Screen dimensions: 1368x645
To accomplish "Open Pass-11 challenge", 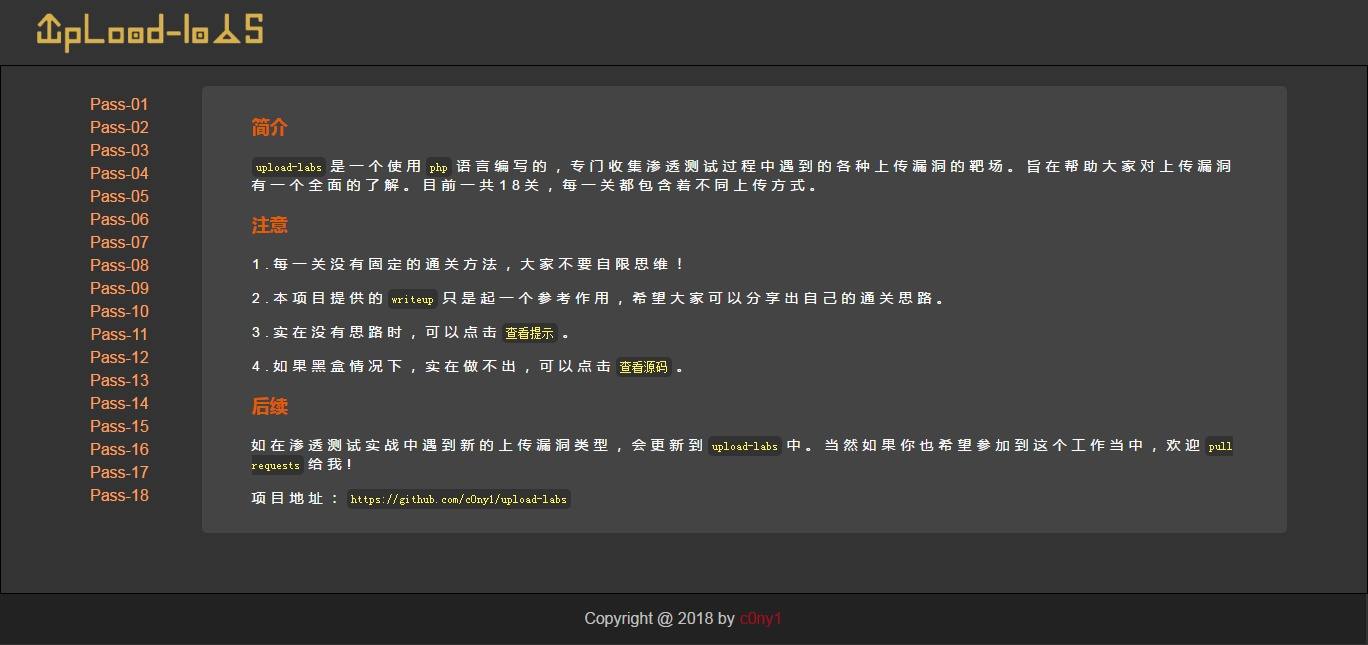I will coord(119,334).
